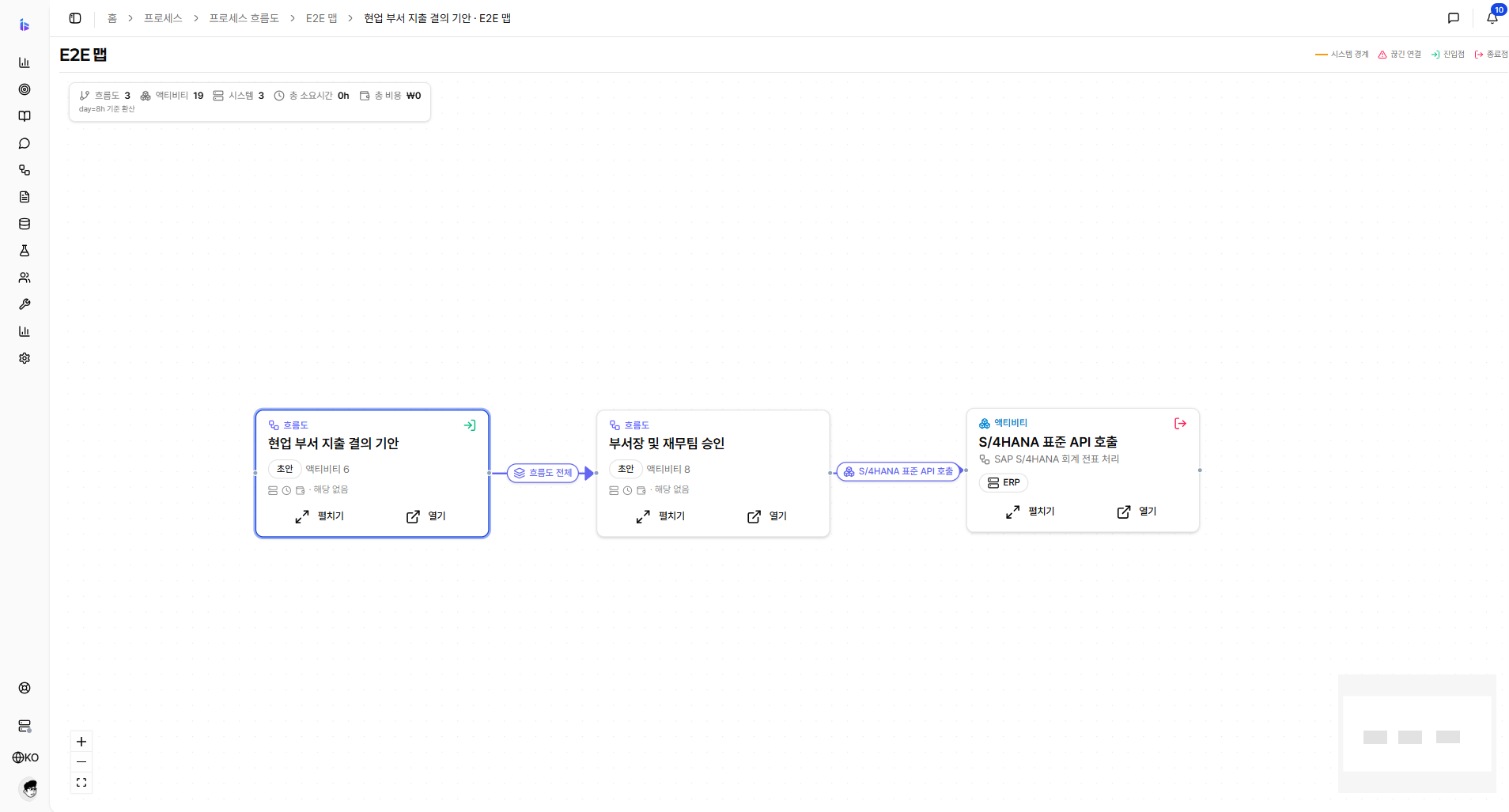The image size is (1509, 812).
Task: Click the 총 비용 ₩0 stat
Action: pyautogui.click(x=391, y=96)
